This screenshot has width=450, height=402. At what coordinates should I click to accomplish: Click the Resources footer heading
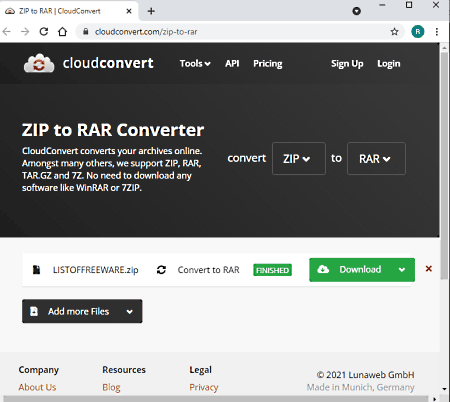click(124, 370)
